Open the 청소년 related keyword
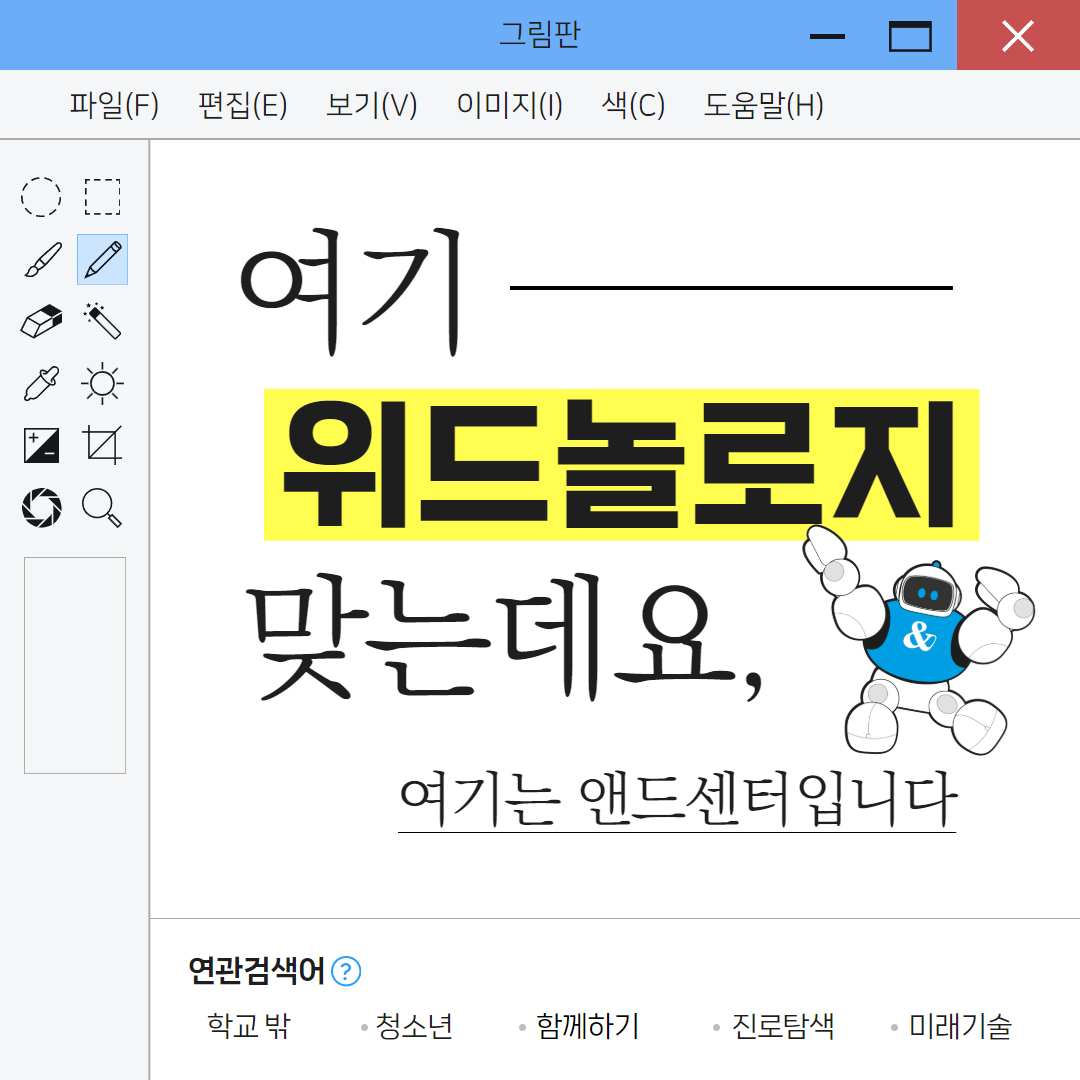Viewport: 1080px width, 1080px height. [414, 1026]
